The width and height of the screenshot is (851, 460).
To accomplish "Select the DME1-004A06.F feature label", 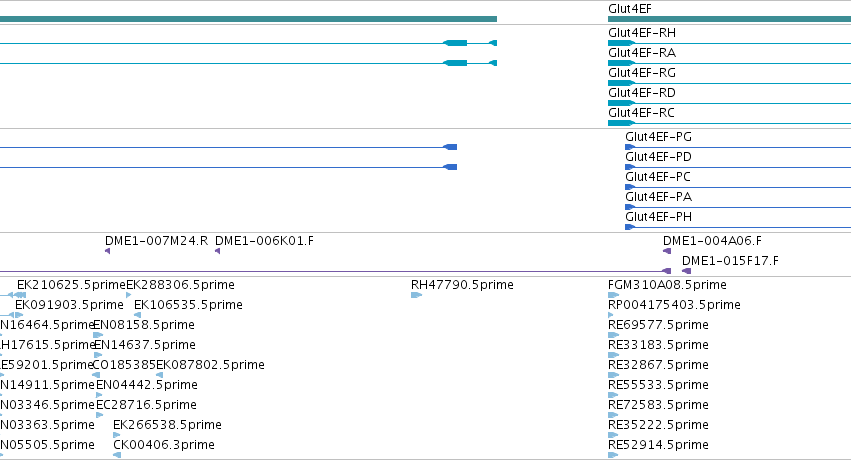I will [712, 240].
